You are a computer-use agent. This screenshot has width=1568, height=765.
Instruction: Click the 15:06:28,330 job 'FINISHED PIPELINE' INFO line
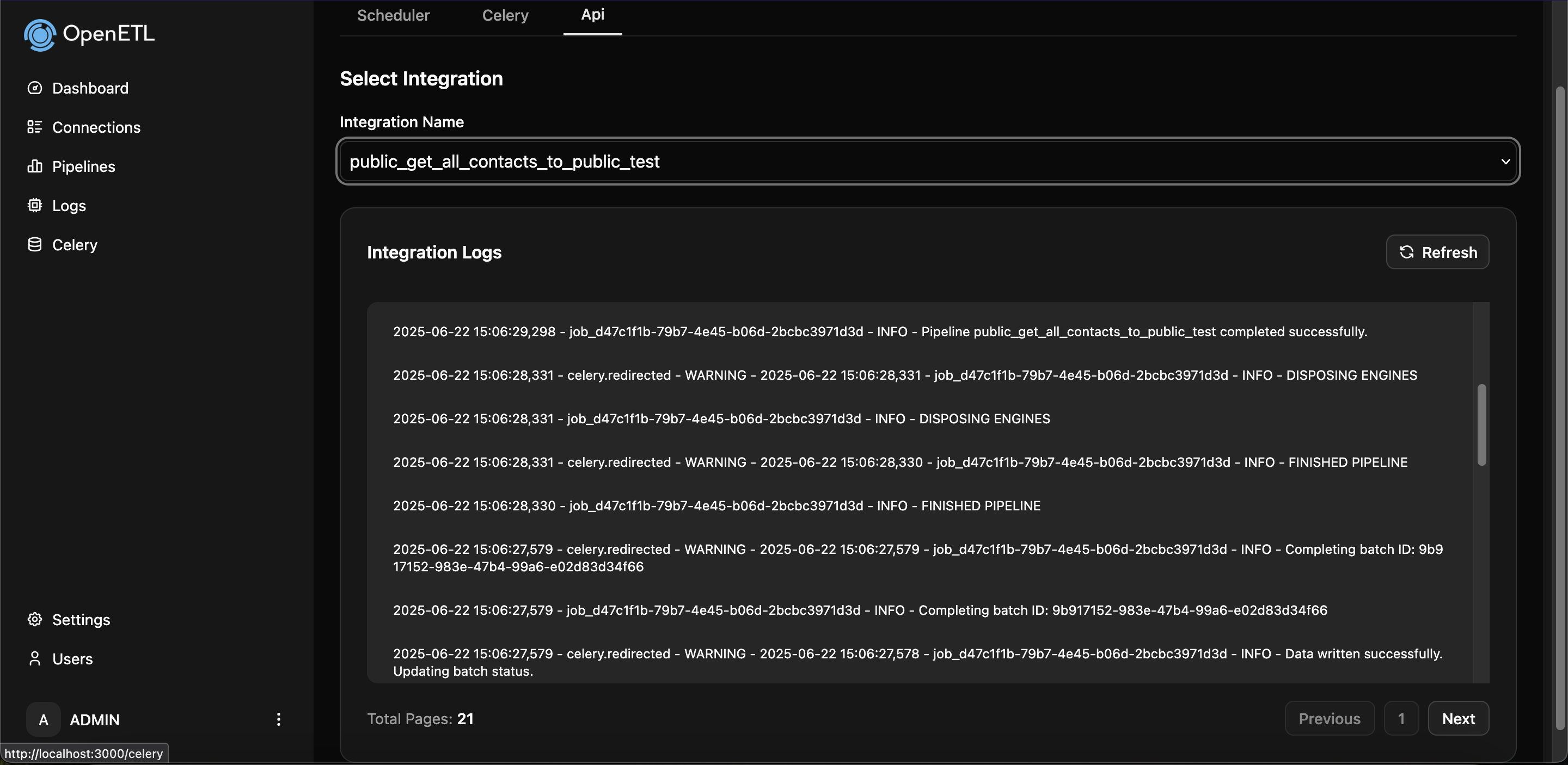[716, 506]
